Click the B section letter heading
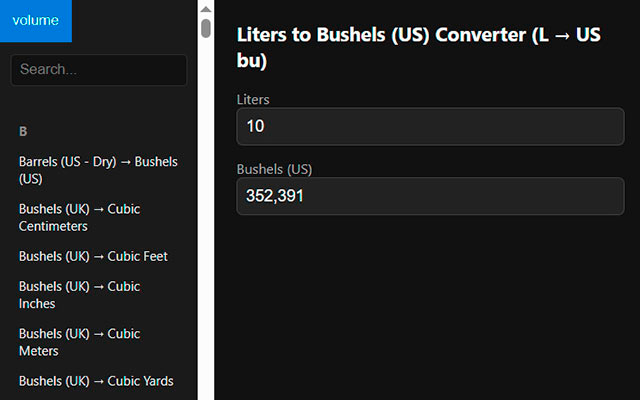The image size is (640, 400). (x=23, y=131)
